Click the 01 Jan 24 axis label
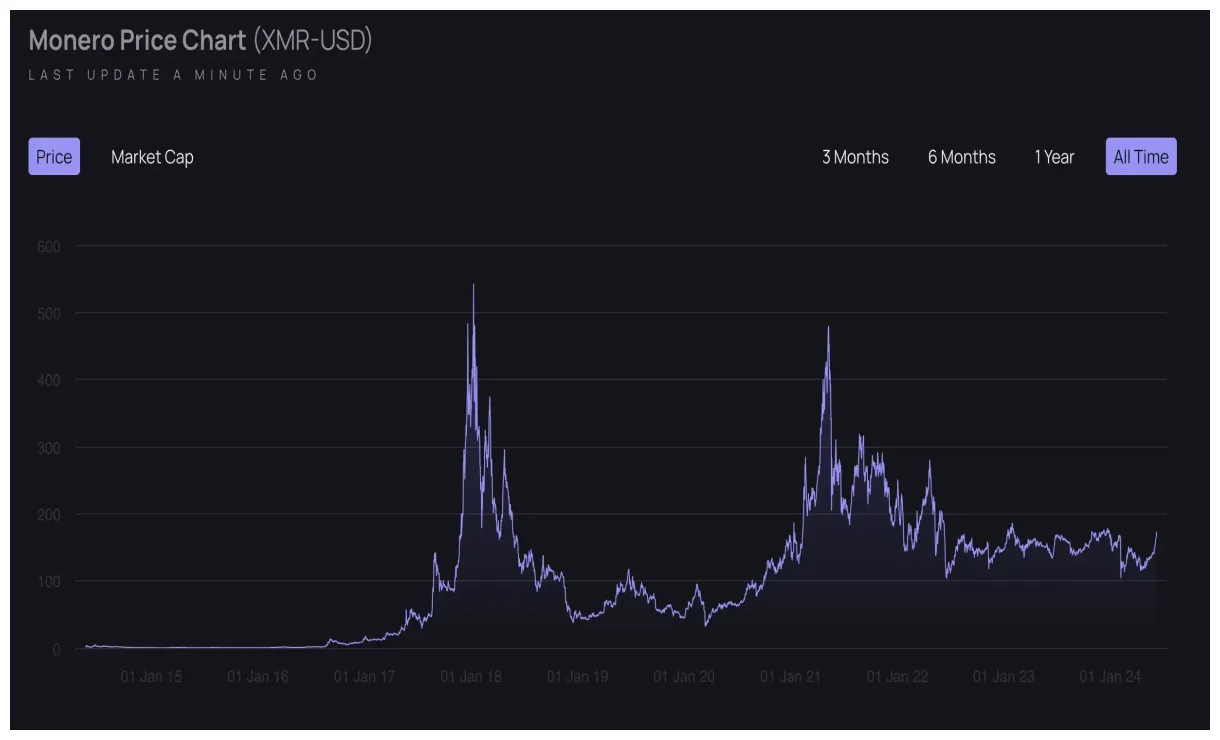The image size is (1220, 740). coord(1112,676)
